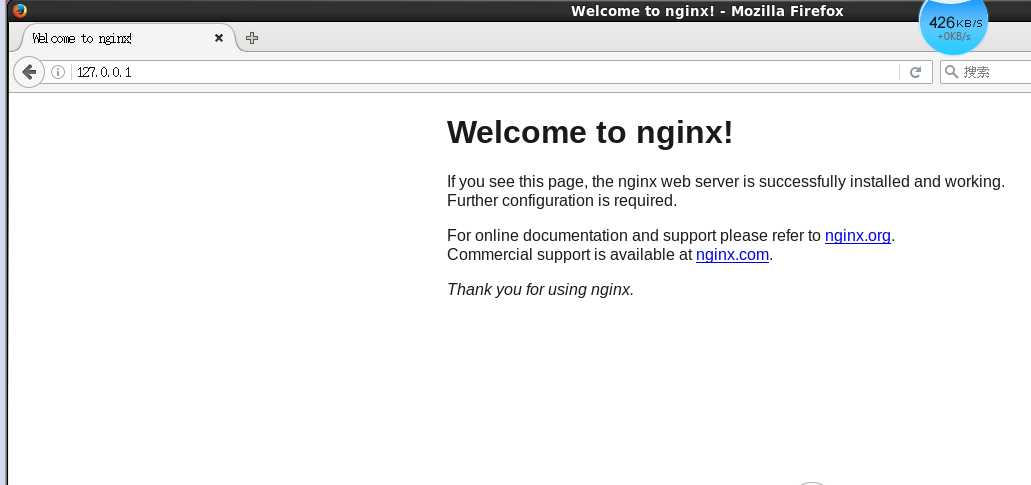This screenshot has height=485, width=1031.
Task: Click the Firefox logo in title bar
Action: 20,10
